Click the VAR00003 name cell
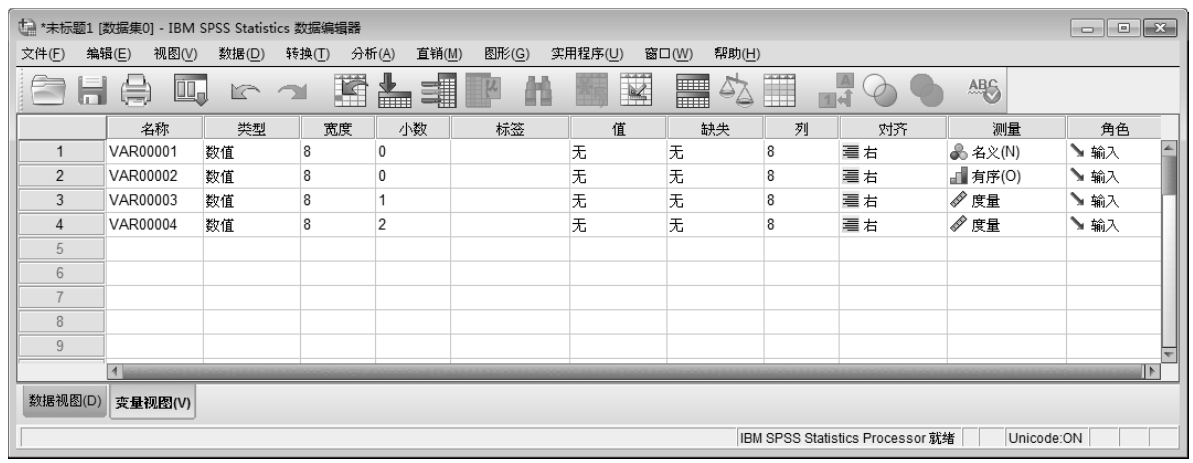Viewport: 1193px width, 463px height. pyautogui.click(x=154, y=201)
